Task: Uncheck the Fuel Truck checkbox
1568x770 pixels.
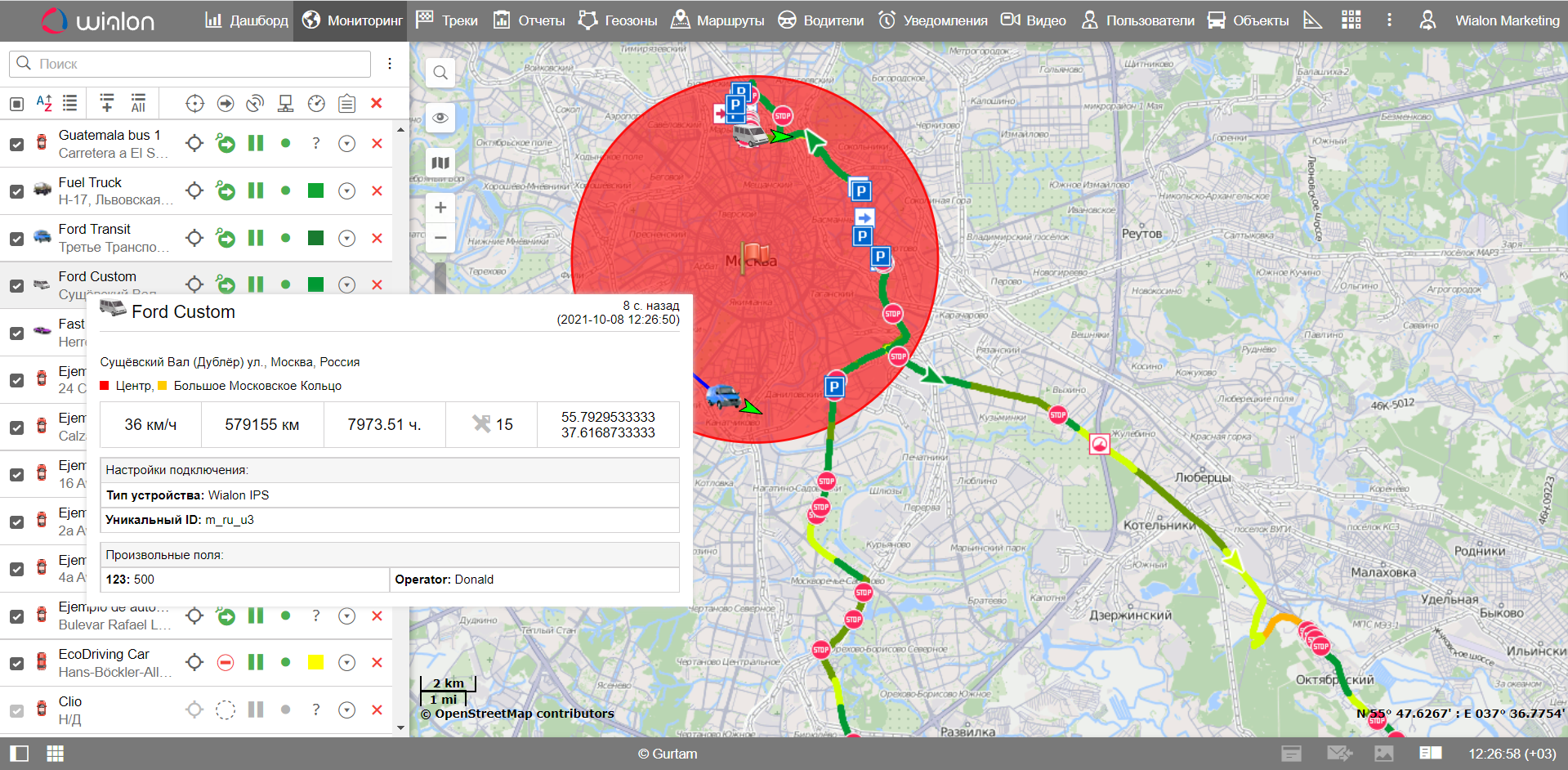Action: pyautogui.click(x=16, y=192)
